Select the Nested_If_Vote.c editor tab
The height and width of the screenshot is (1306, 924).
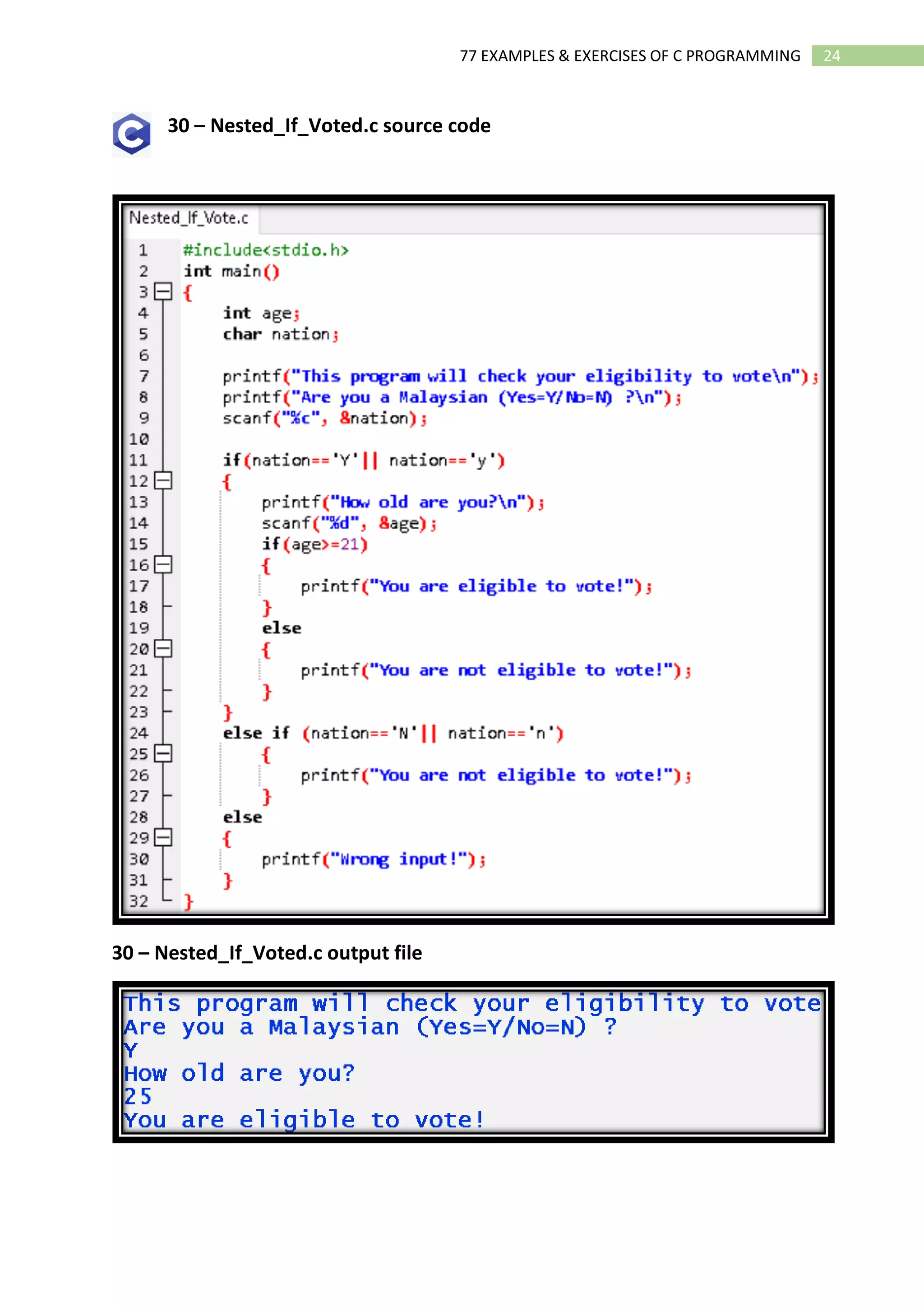pos(189,218)
